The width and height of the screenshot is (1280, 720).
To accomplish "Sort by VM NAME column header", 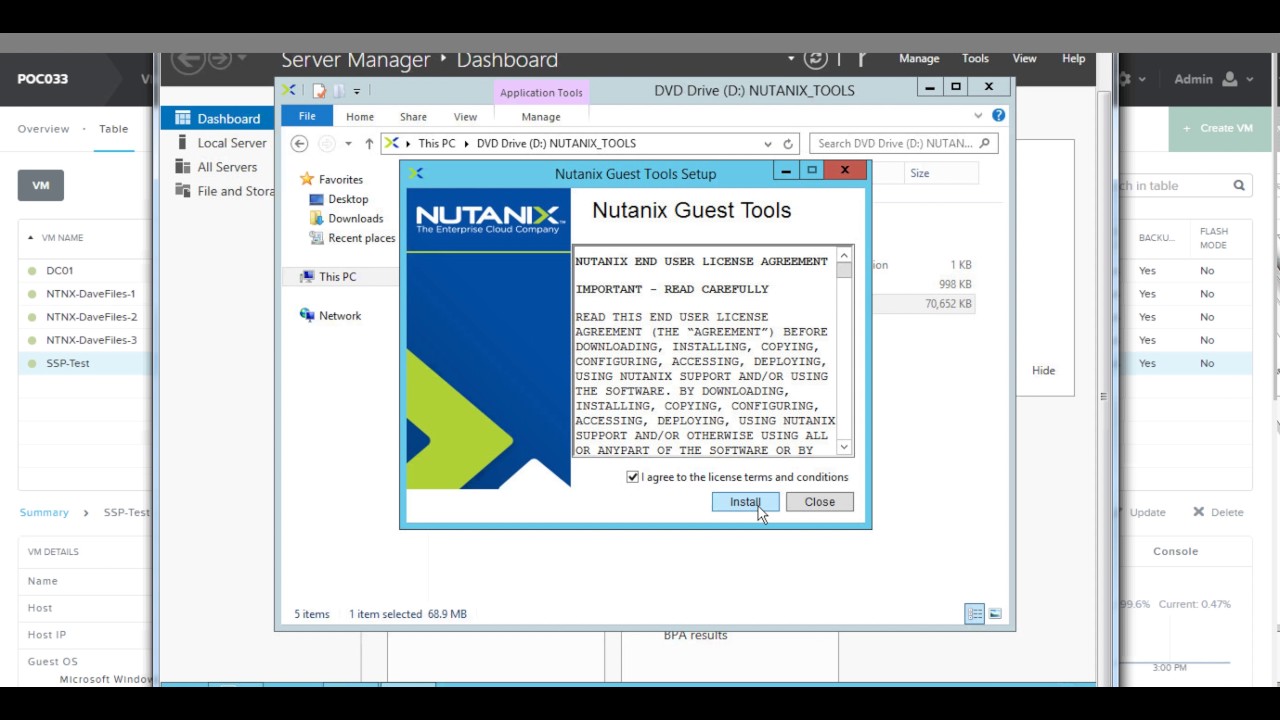I will [62, 238].
